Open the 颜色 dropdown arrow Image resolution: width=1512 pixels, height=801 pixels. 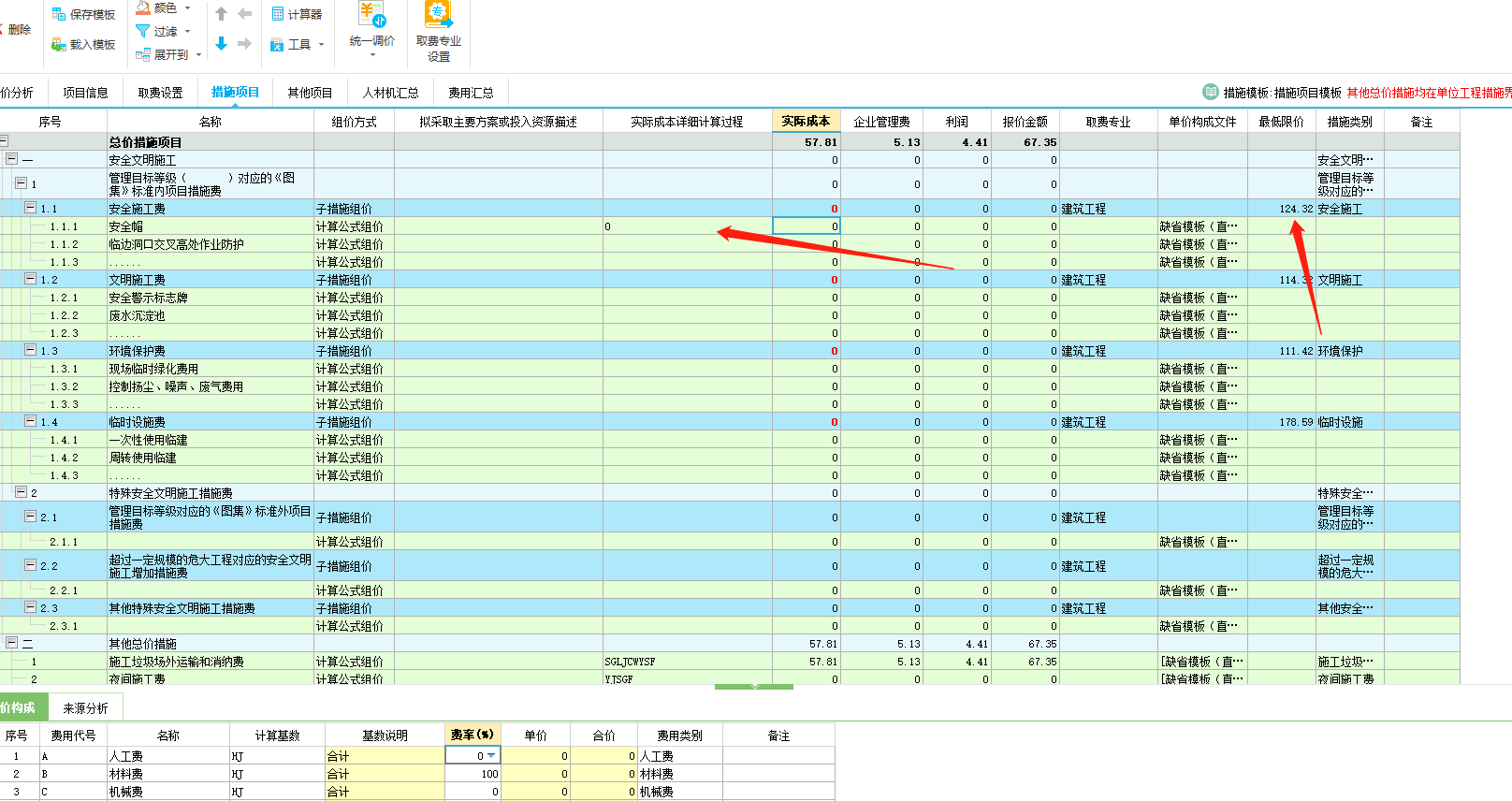(187, 8)
